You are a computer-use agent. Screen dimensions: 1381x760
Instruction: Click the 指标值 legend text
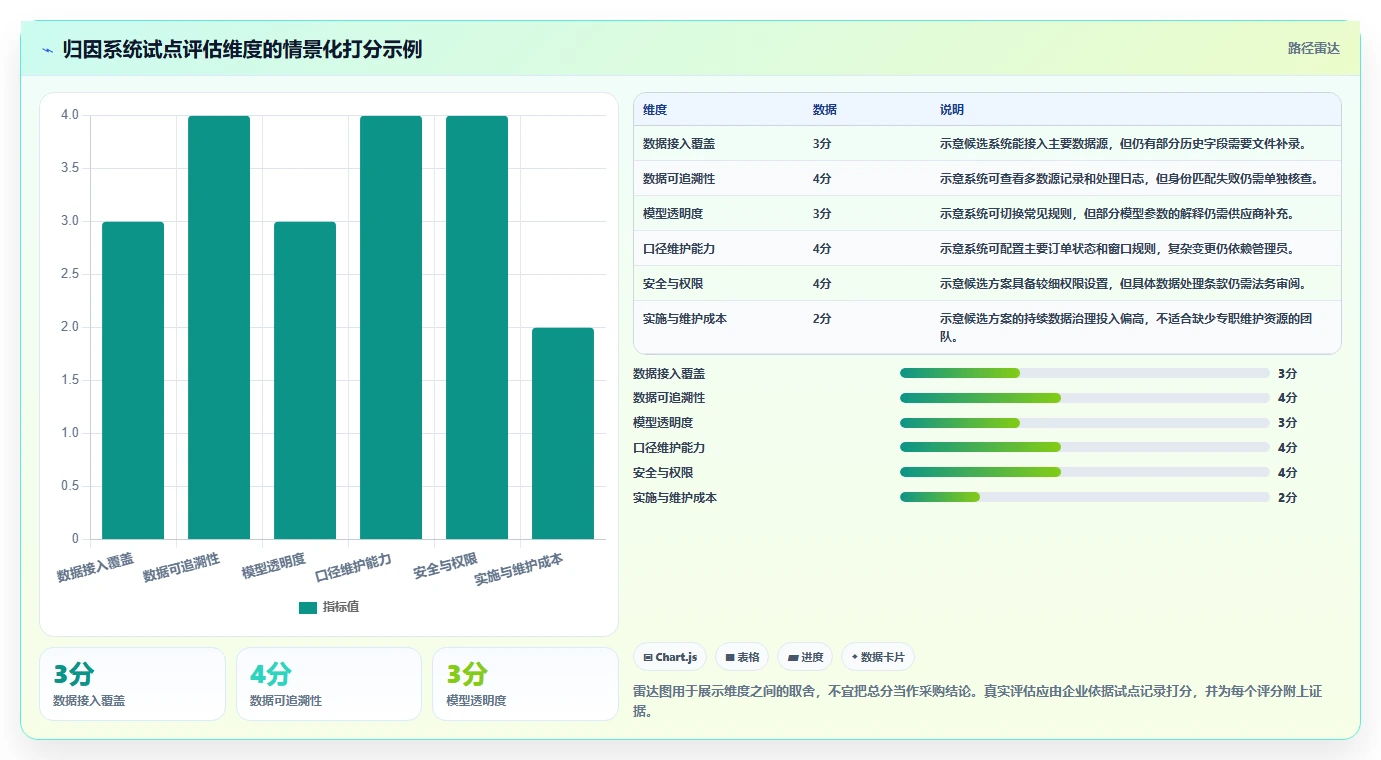pos(341,607)
